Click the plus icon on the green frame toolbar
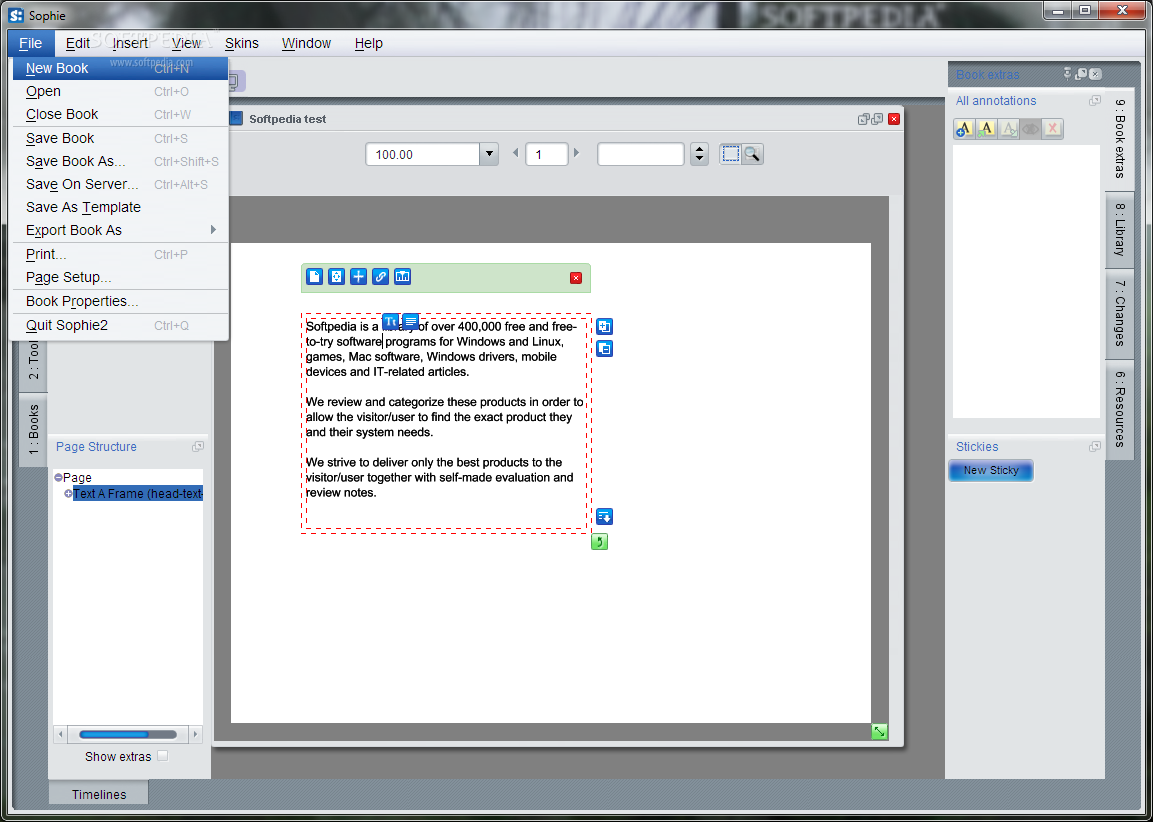The height and width of the screenshot is (822, 1153). 358,276
